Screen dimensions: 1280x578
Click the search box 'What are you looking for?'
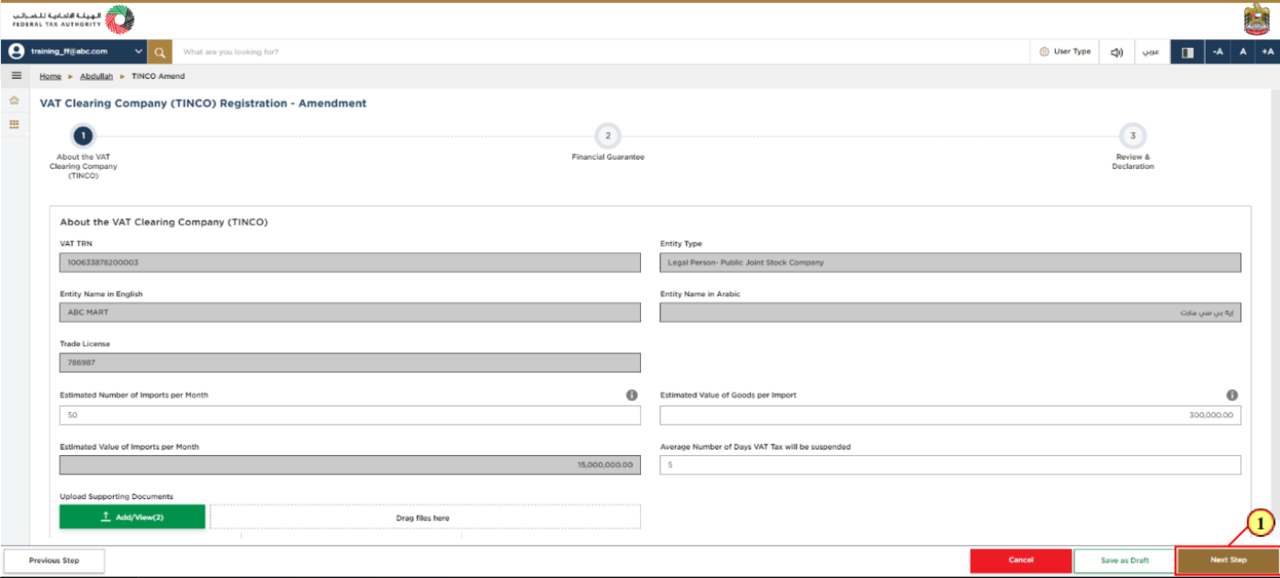(x=600, y=51)
